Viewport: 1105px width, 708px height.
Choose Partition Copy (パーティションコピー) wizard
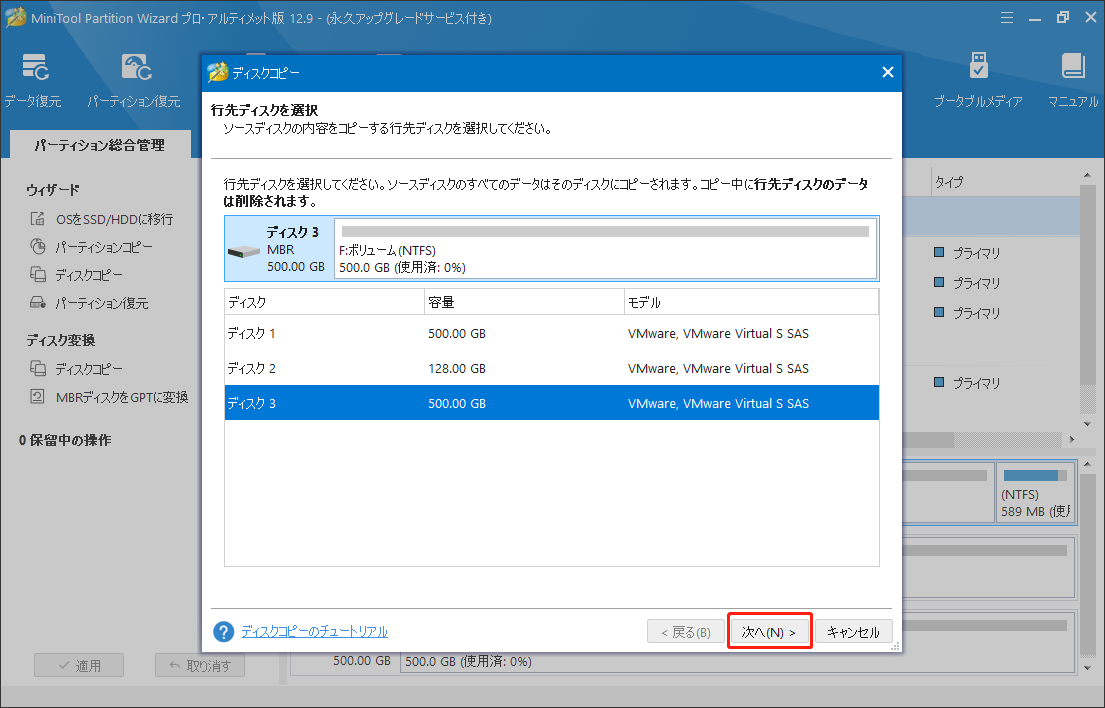[x=92, y=247]
